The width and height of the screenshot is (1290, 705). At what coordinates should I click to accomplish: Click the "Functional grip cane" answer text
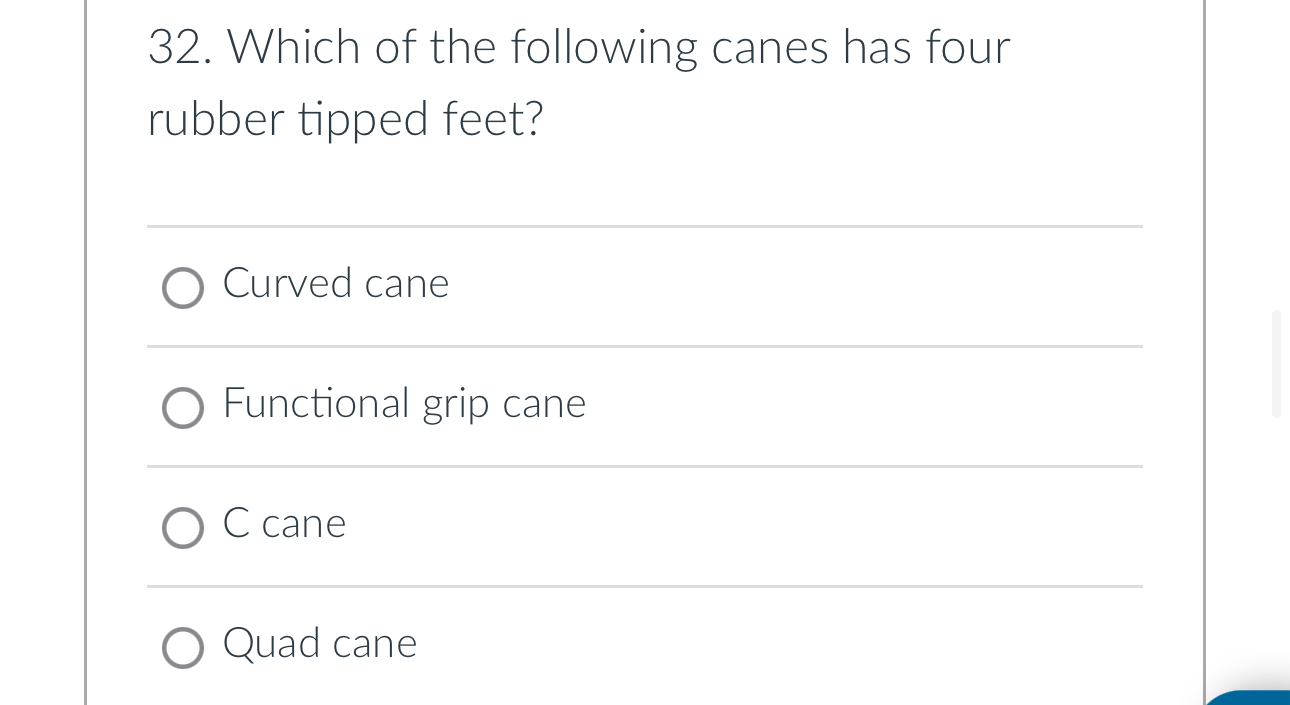pyautogui.click(x=404, y=405)
